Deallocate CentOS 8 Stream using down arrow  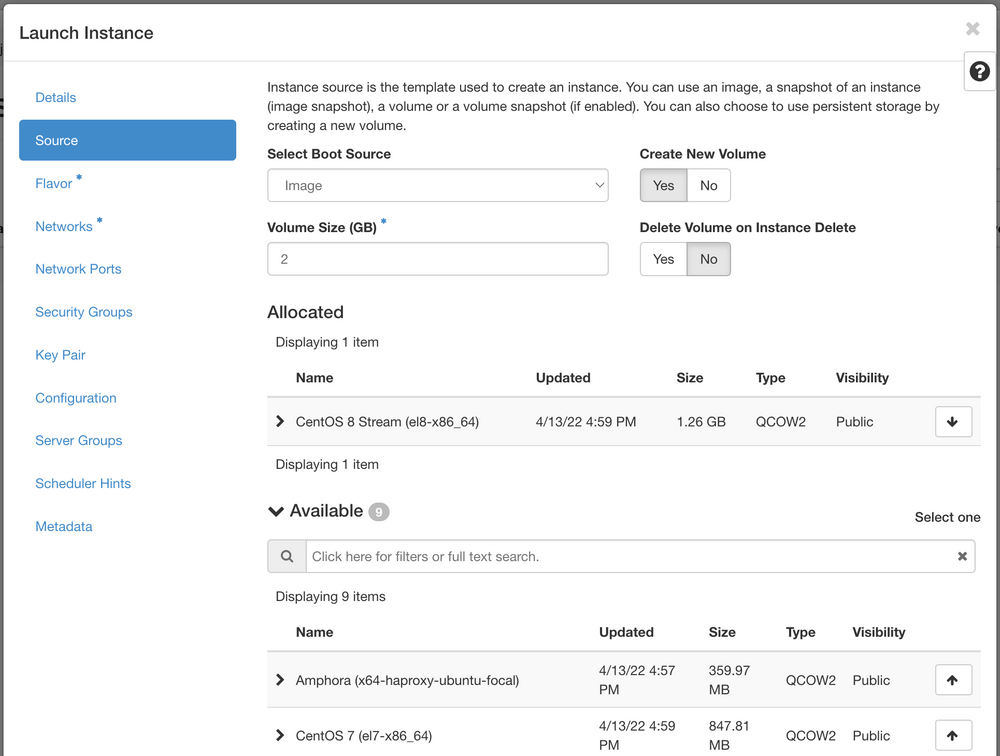click(x=953, y=421)
